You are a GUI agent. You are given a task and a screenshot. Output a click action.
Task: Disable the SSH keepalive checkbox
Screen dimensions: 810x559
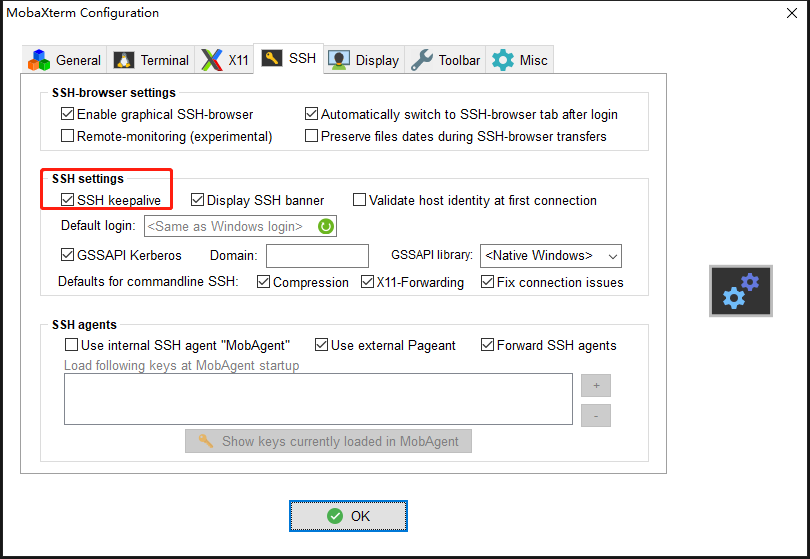pyautogui.click(x=68, y=200)
